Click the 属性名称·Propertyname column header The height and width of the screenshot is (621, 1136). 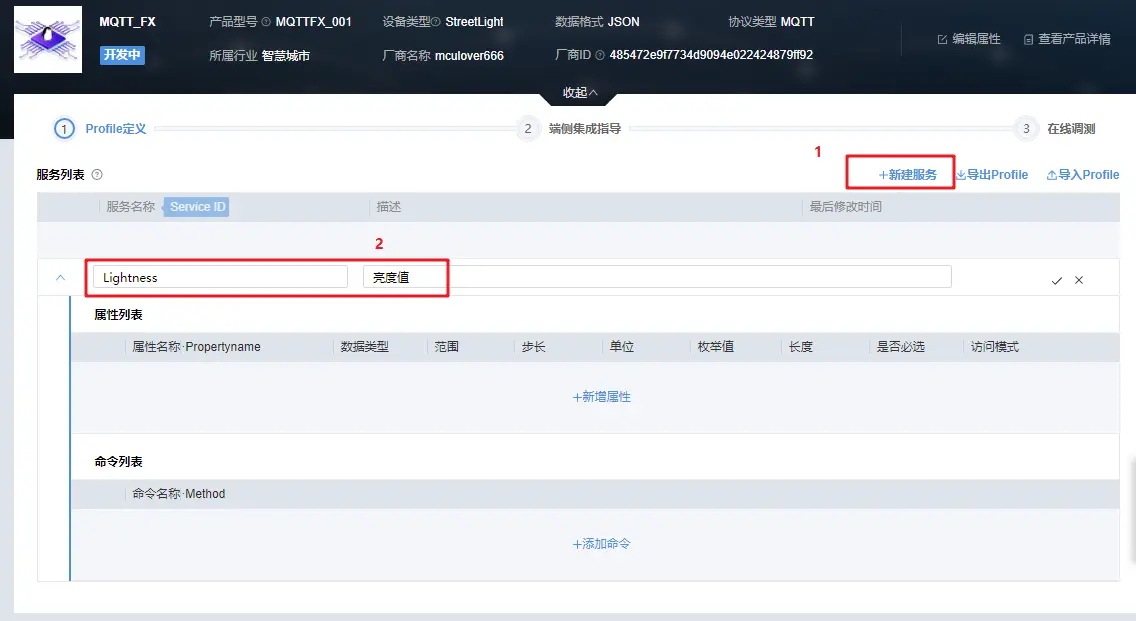[196, 347]
